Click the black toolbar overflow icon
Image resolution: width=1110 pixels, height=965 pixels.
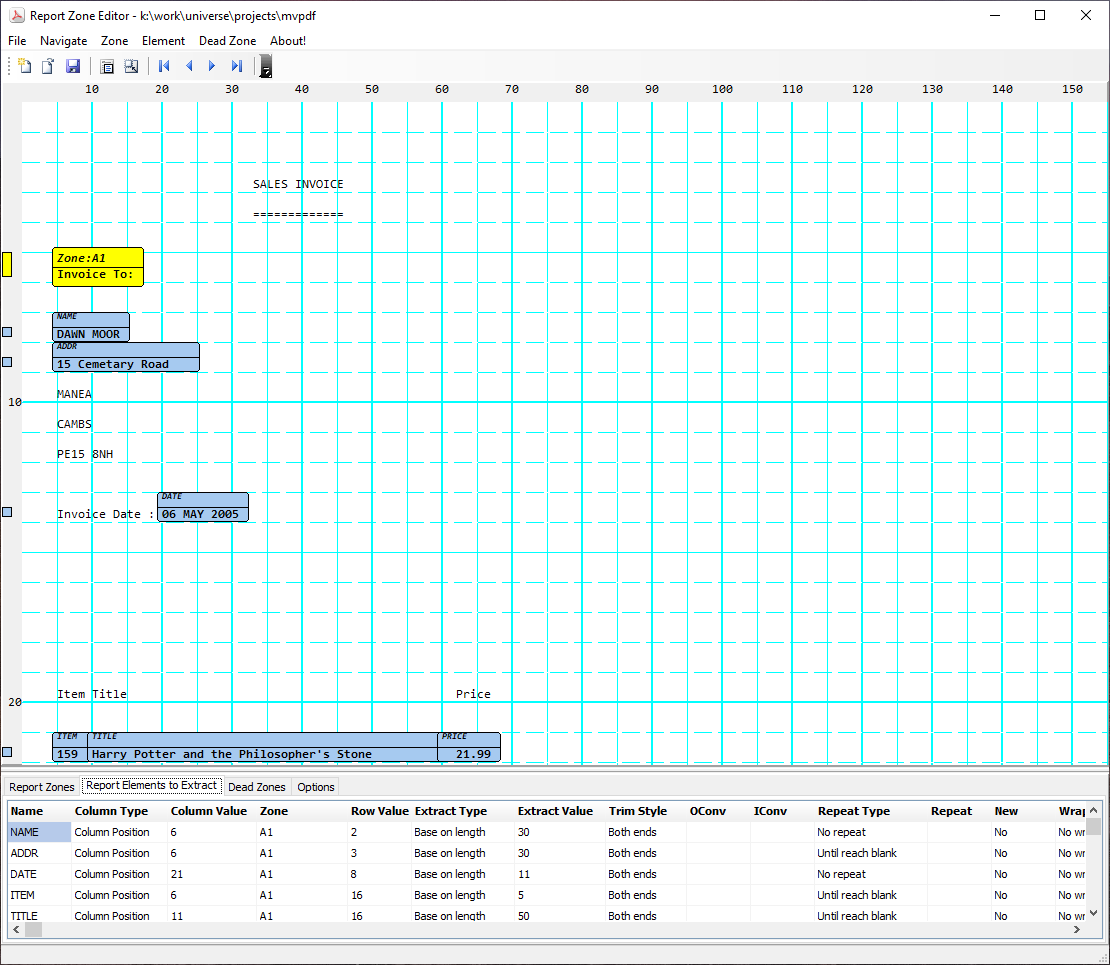(x=265, y=67)
